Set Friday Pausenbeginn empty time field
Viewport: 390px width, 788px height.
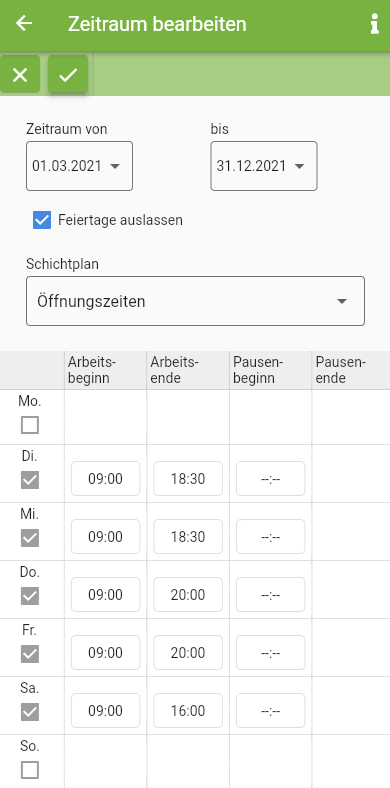pyautogui.click(x=270, y=652)
